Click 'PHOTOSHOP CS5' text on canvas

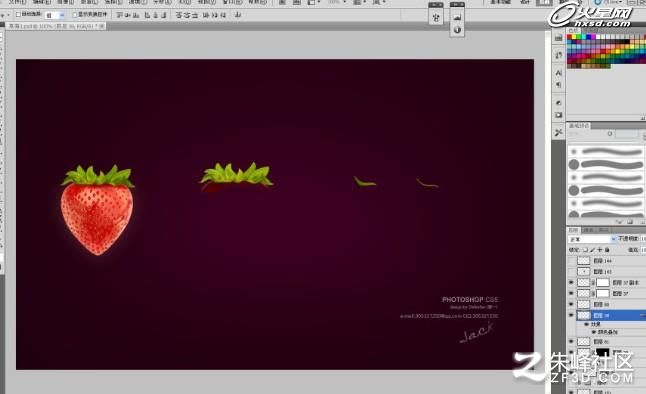click(470, 300)
